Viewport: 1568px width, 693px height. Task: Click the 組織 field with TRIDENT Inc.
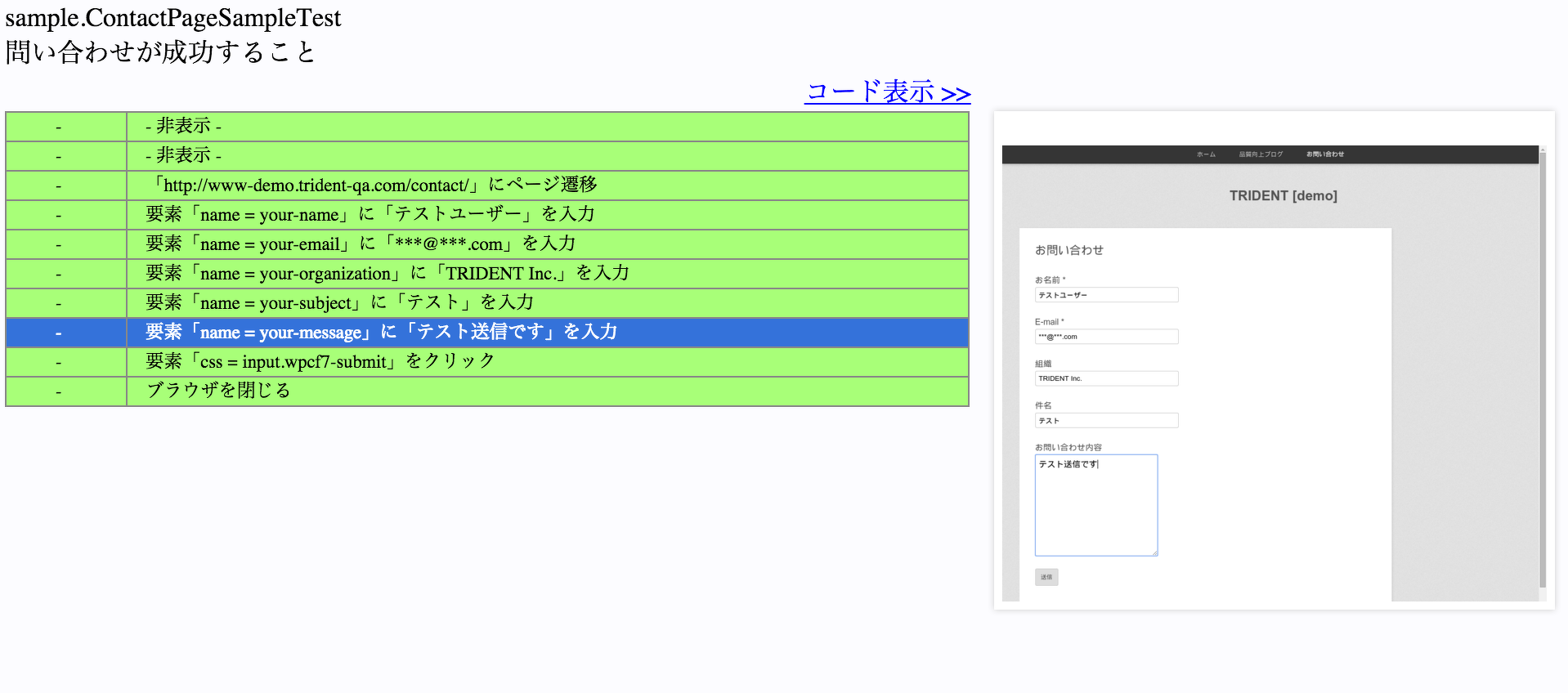(x=1106, y=378)
